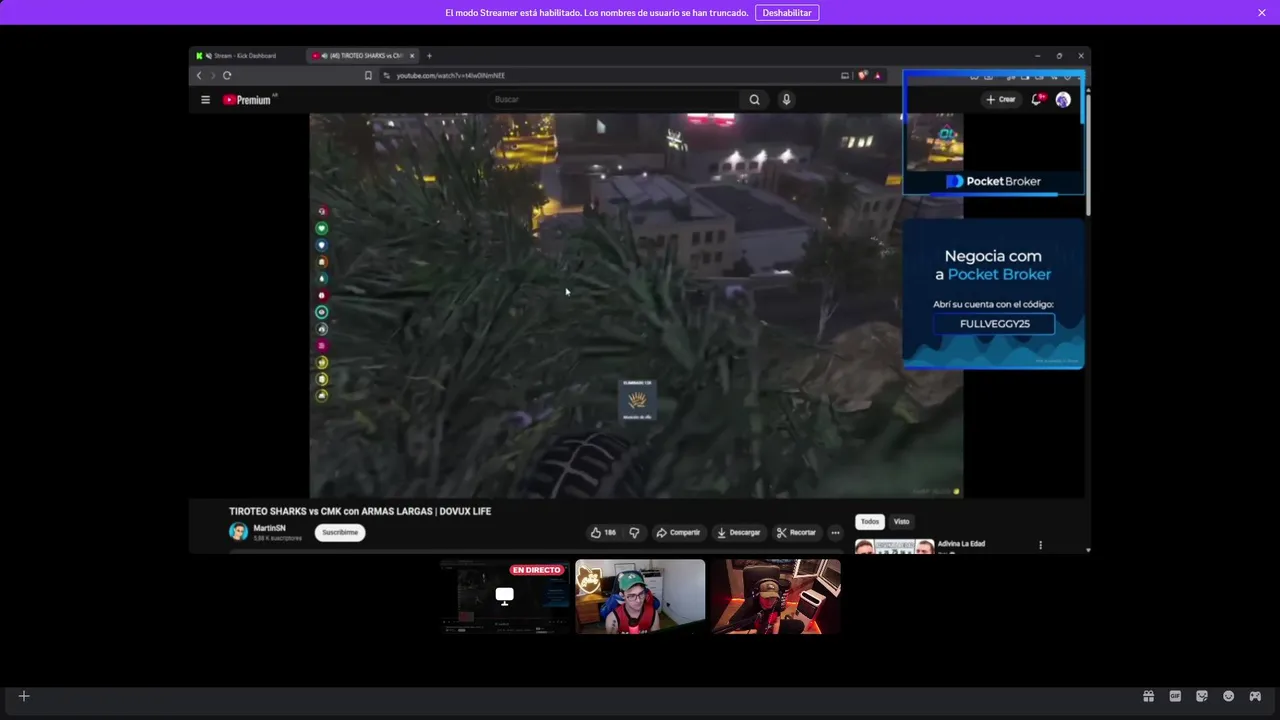This screenshot has width=1280, height=720.
Task: Open the gift icon in chat bar
Action: [x=1148, y=696]
